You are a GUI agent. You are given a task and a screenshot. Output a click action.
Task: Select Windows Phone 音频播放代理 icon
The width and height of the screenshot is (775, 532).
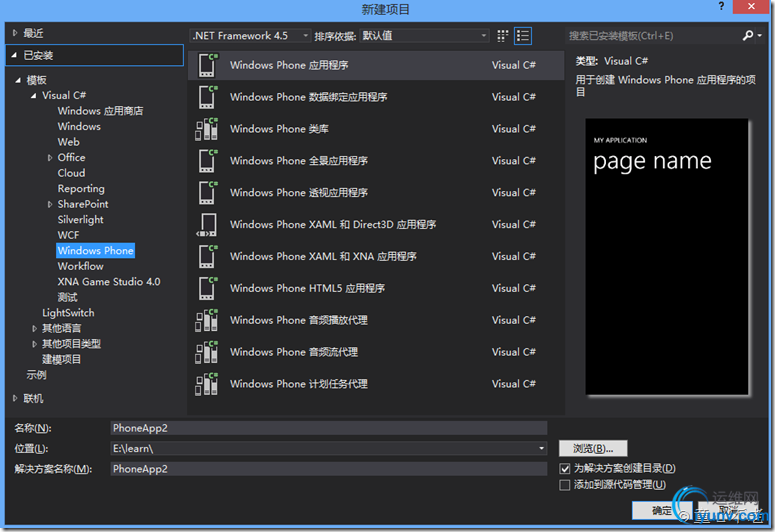coord(207,320)
